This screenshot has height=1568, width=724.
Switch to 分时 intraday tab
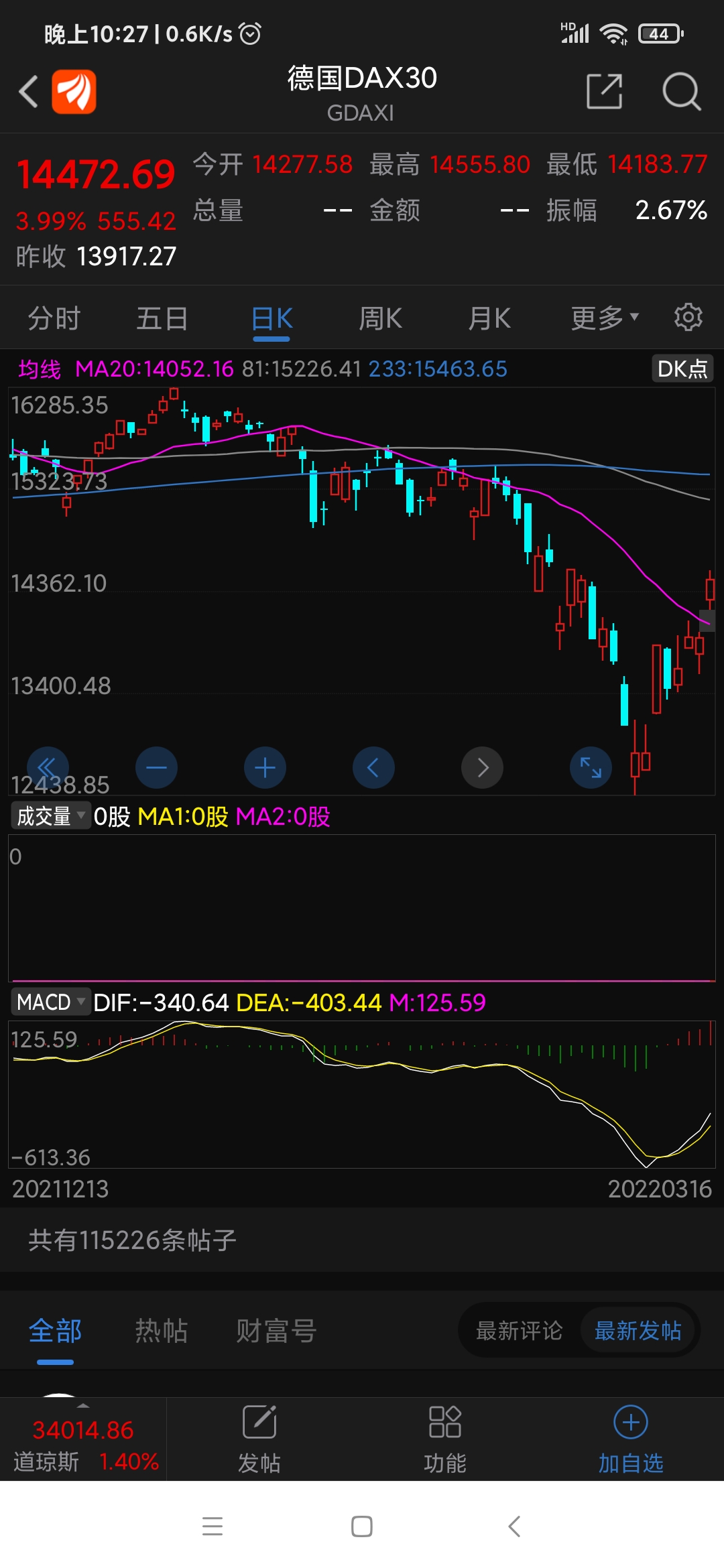pyautogui.click(x=54, y=318)
